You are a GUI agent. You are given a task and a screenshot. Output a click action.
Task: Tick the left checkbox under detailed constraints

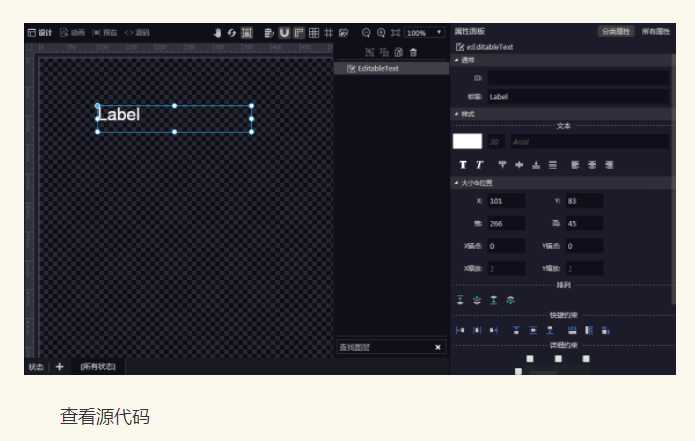coord(530,359)
